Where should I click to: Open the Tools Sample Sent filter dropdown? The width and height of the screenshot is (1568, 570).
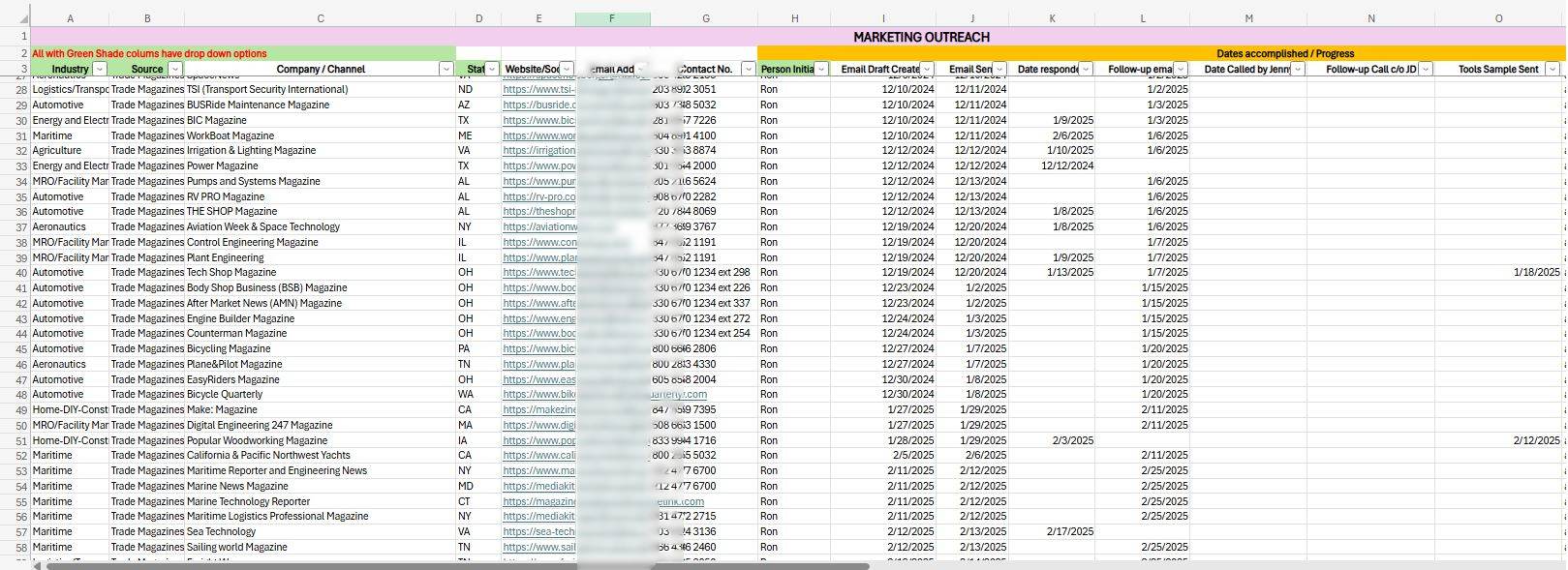point(1553,69)
